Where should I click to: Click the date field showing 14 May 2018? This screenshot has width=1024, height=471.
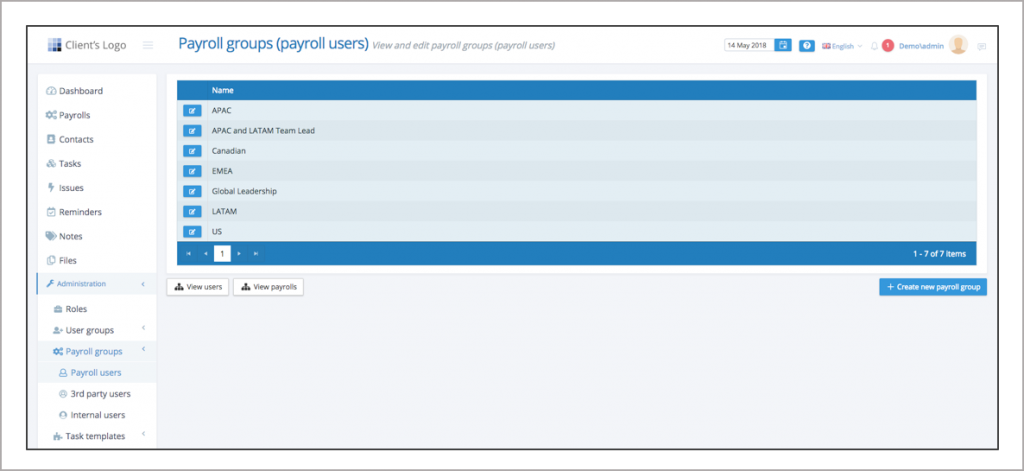[747, 46]
